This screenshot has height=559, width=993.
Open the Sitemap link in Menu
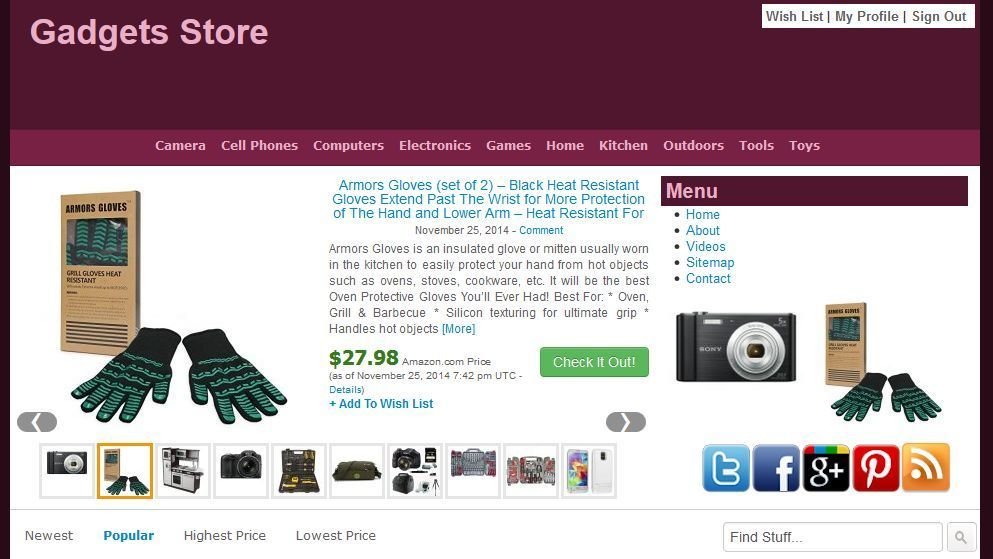(710, 263)
